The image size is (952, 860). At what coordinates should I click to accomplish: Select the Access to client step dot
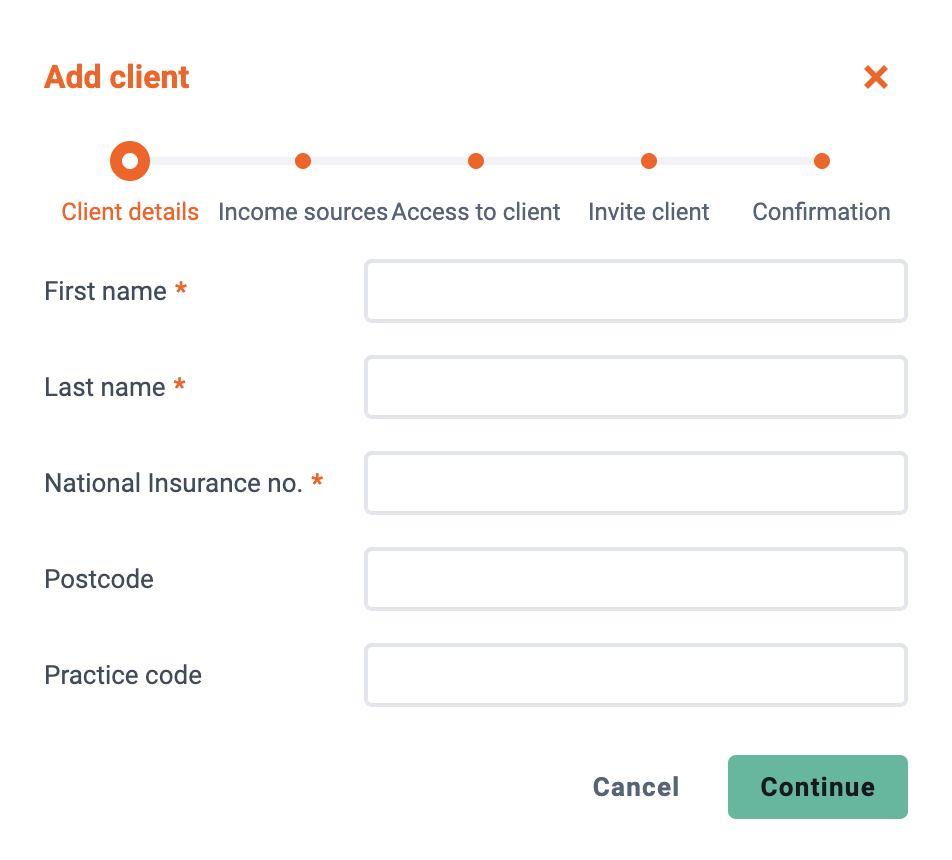point(476,161)
